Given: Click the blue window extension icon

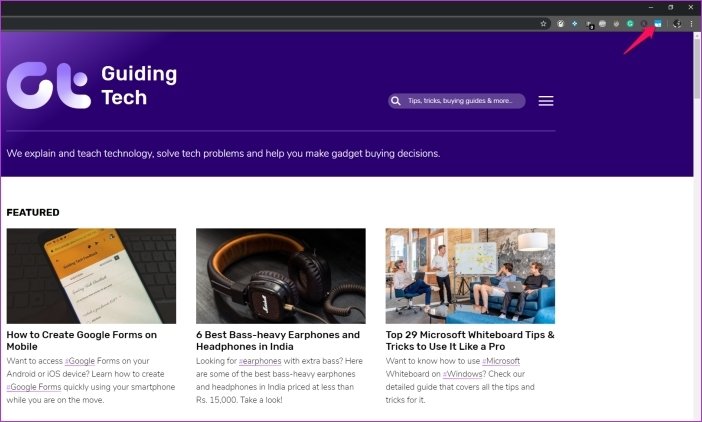Looking at the screenshot, I should pyautogui.click(x=658, y=23).
